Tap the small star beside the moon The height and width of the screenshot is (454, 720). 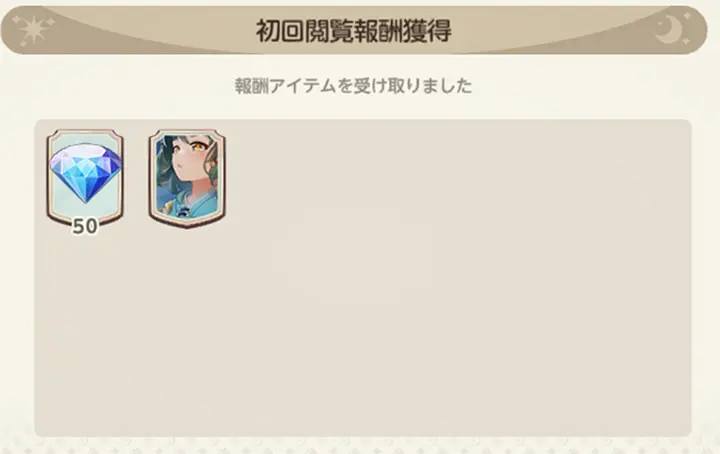pyautogui.click(x=687, y=16)
